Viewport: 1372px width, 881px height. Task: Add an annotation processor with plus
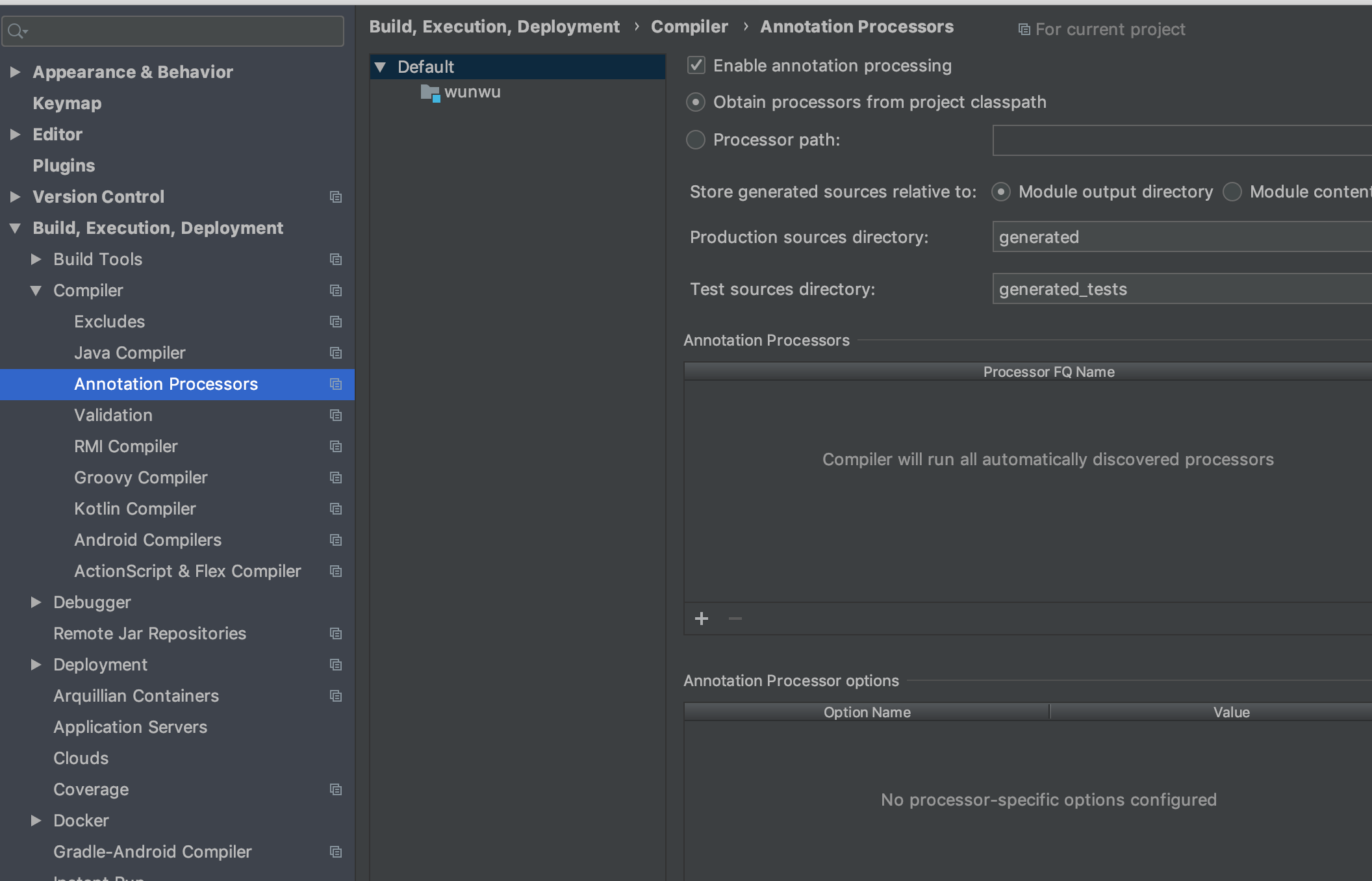click(702, 619)
